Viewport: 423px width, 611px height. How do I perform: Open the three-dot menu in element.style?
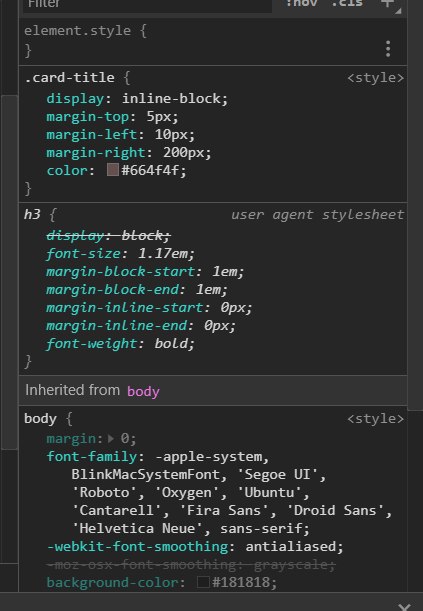tap(388, 49)
